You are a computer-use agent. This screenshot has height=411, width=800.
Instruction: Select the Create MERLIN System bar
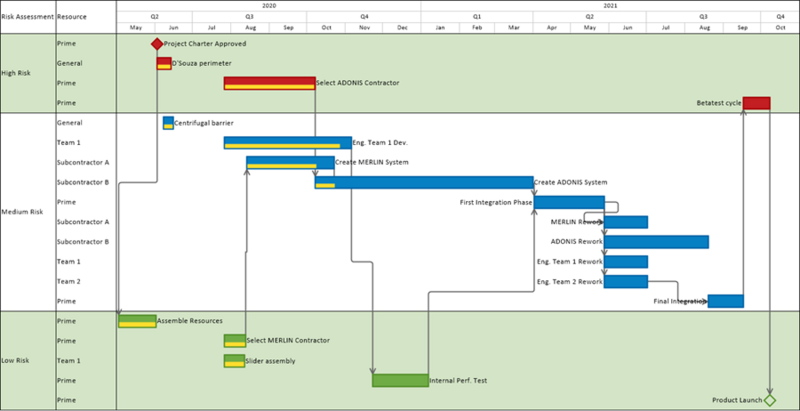[x=290, y=163]
